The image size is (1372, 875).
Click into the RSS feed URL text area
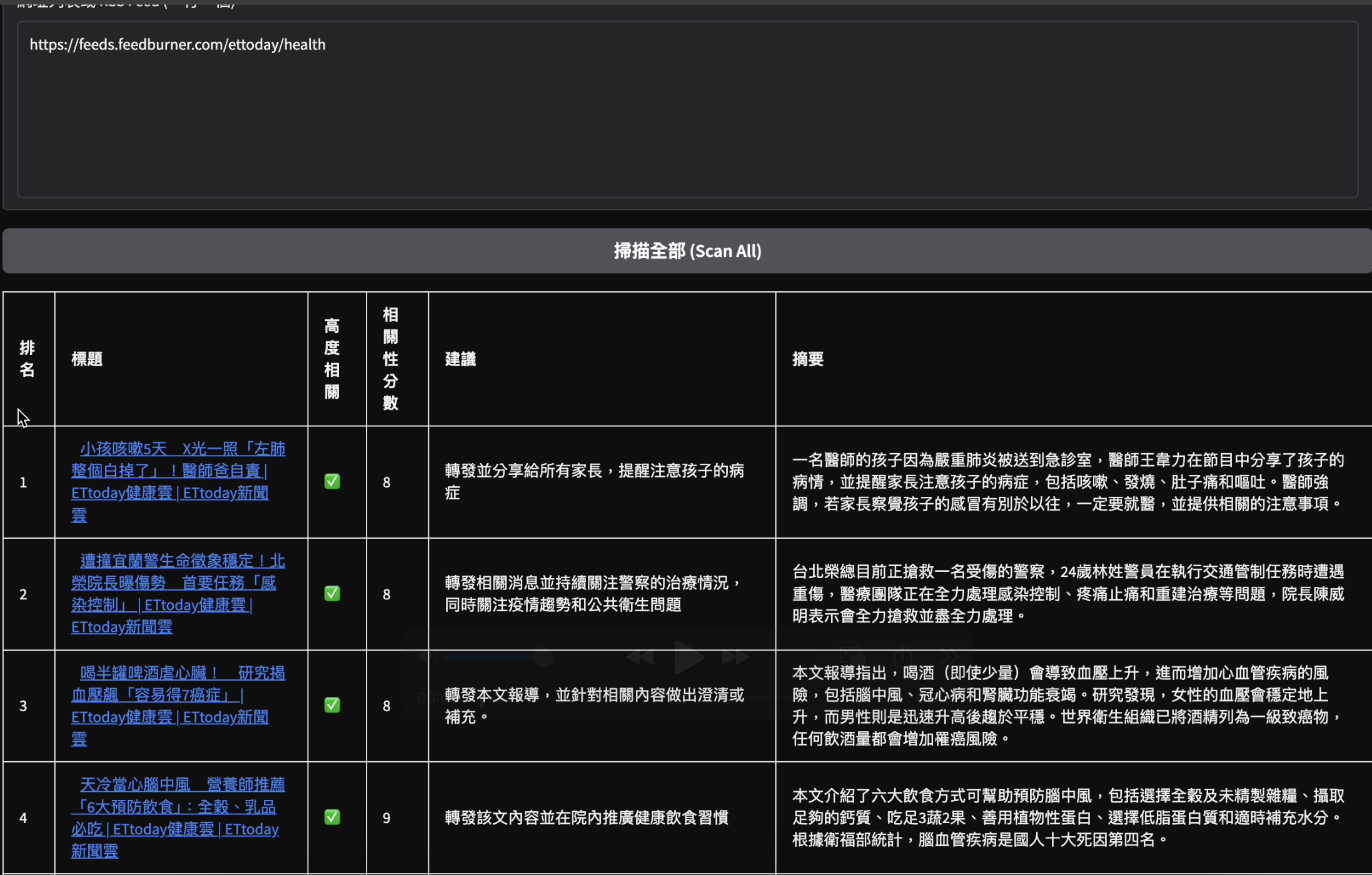click(687, 109)
